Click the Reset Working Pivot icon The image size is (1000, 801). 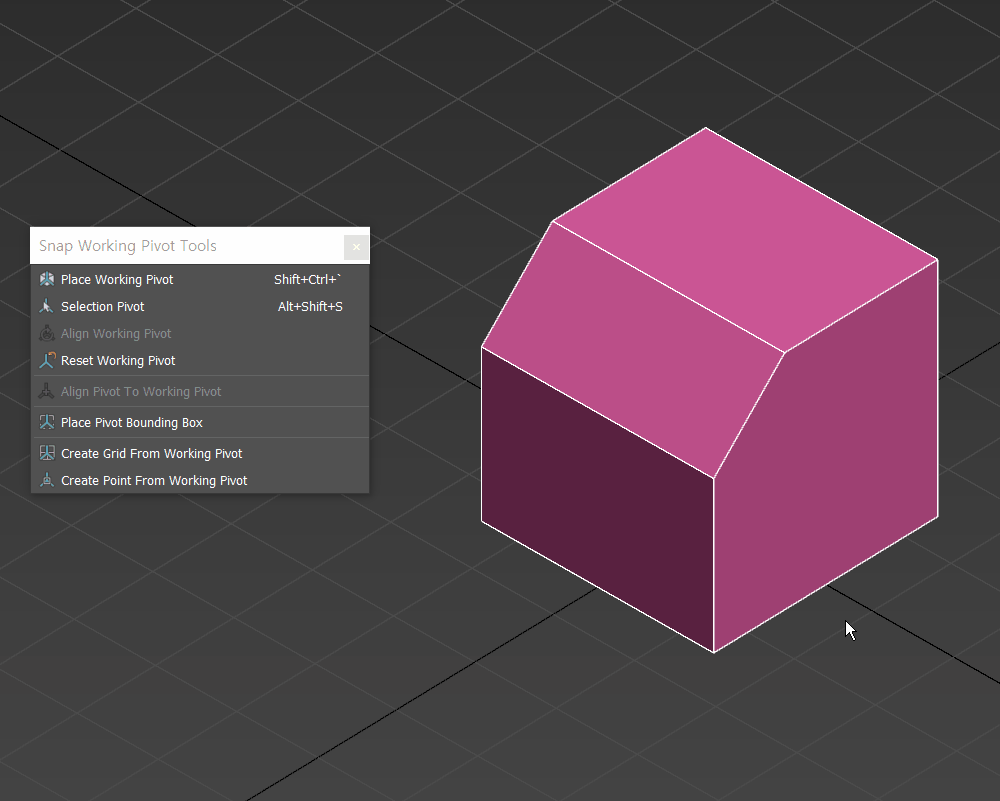click(47, 360)
